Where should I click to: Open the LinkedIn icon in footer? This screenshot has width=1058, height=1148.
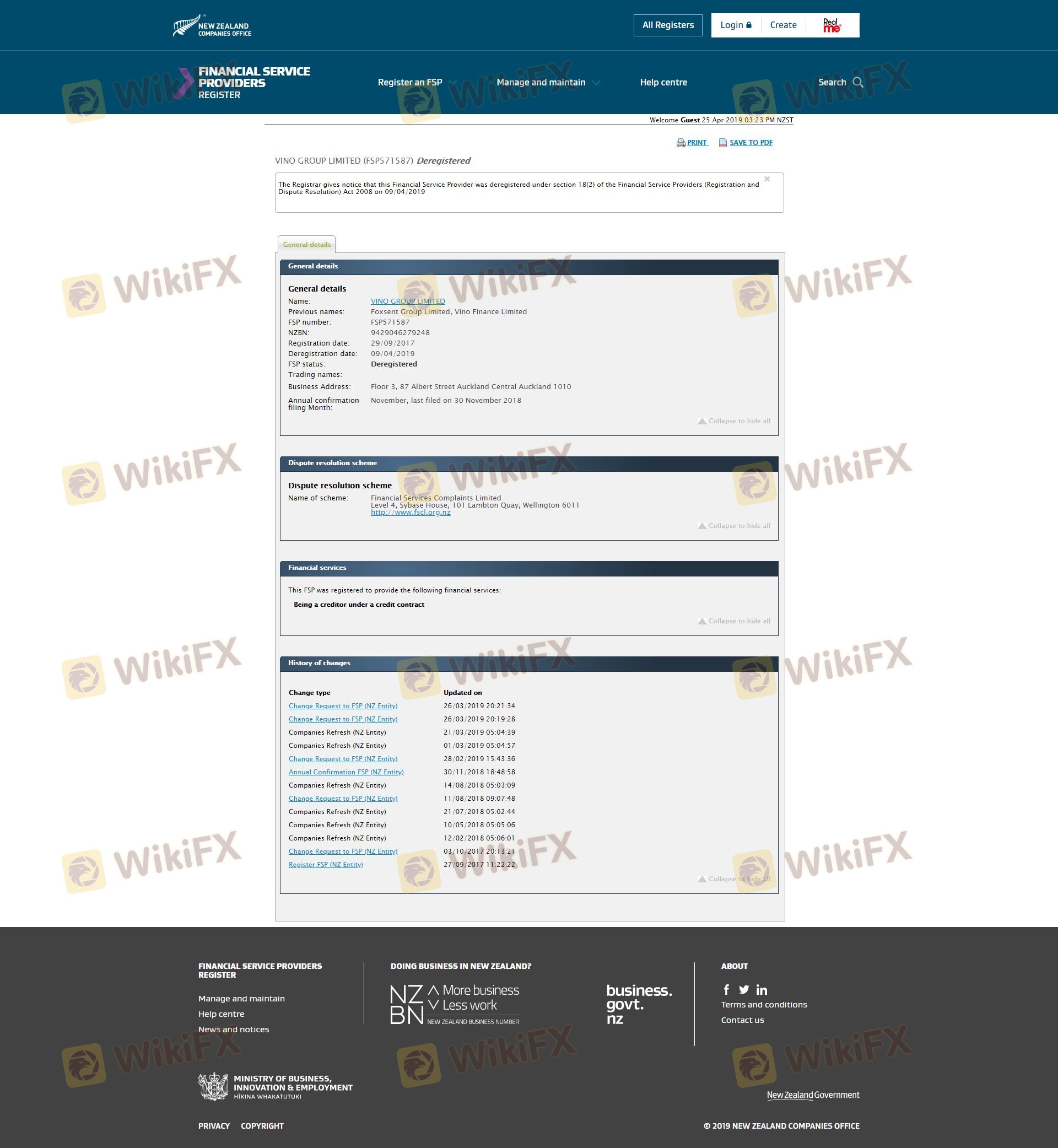click(762, 989)
